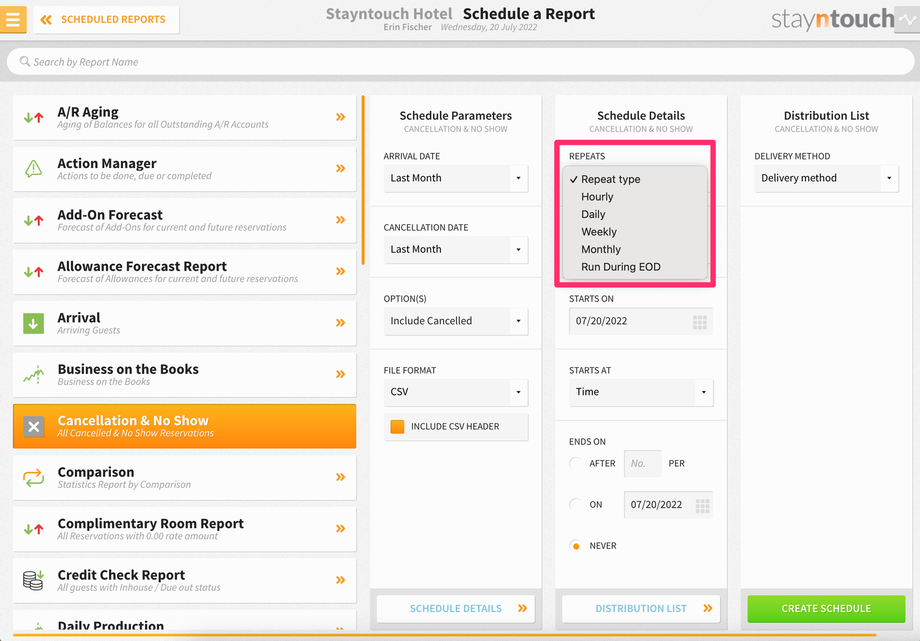Click Distribution List navigation button
The height and width of the screenshot is (641, 920).
pos(641,609)
